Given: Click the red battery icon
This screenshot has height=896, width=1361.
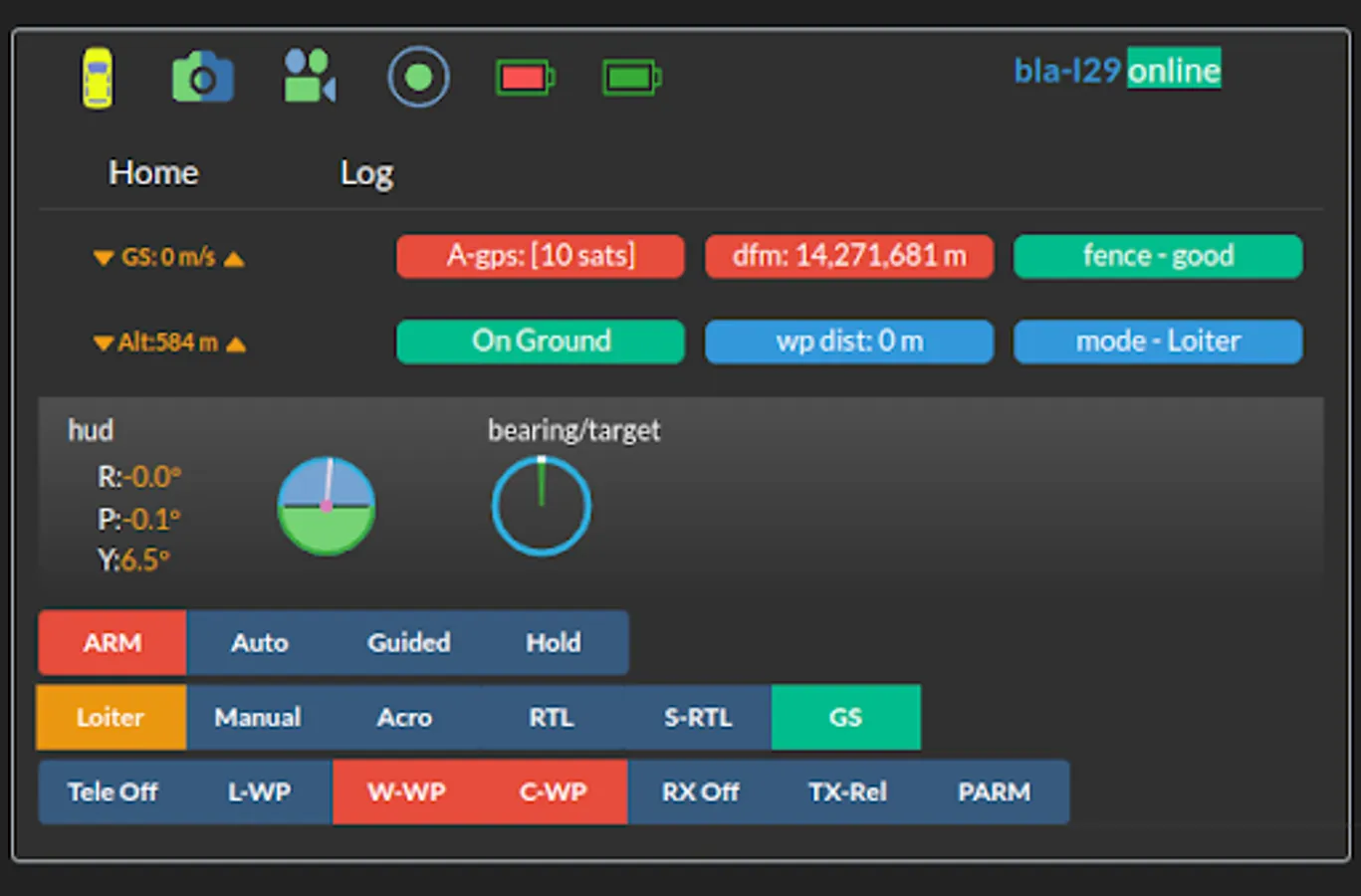Looking at the screenshot, I should click(525, 78).
